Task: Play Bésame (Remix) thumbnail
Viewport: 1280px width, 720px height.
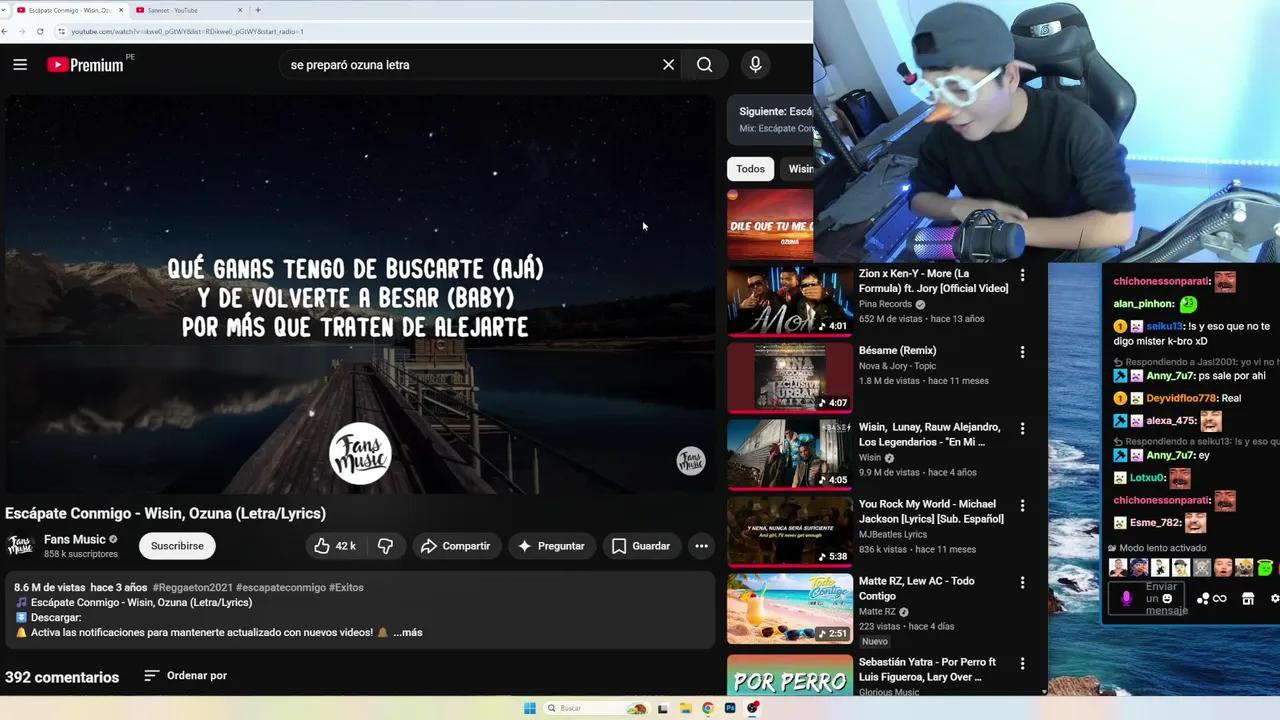Action: (790, 378)
